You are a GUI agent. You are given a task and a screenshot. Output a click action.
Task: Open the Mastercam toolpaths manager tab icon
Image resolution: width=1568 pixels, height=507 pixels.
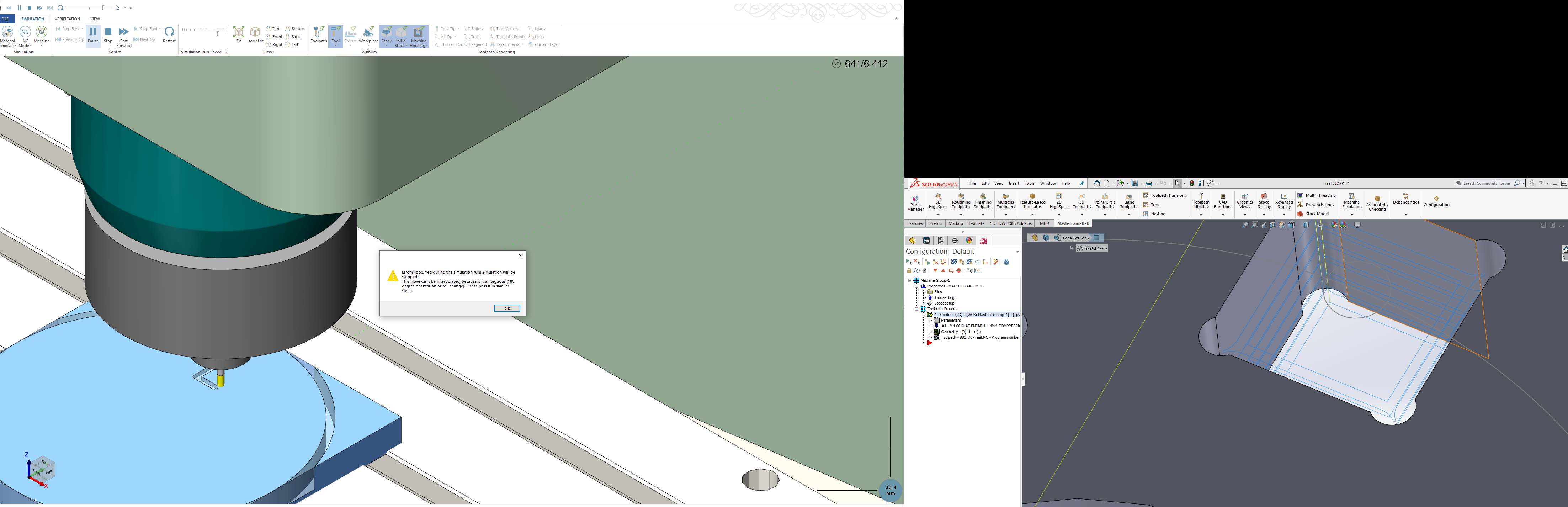984,241
